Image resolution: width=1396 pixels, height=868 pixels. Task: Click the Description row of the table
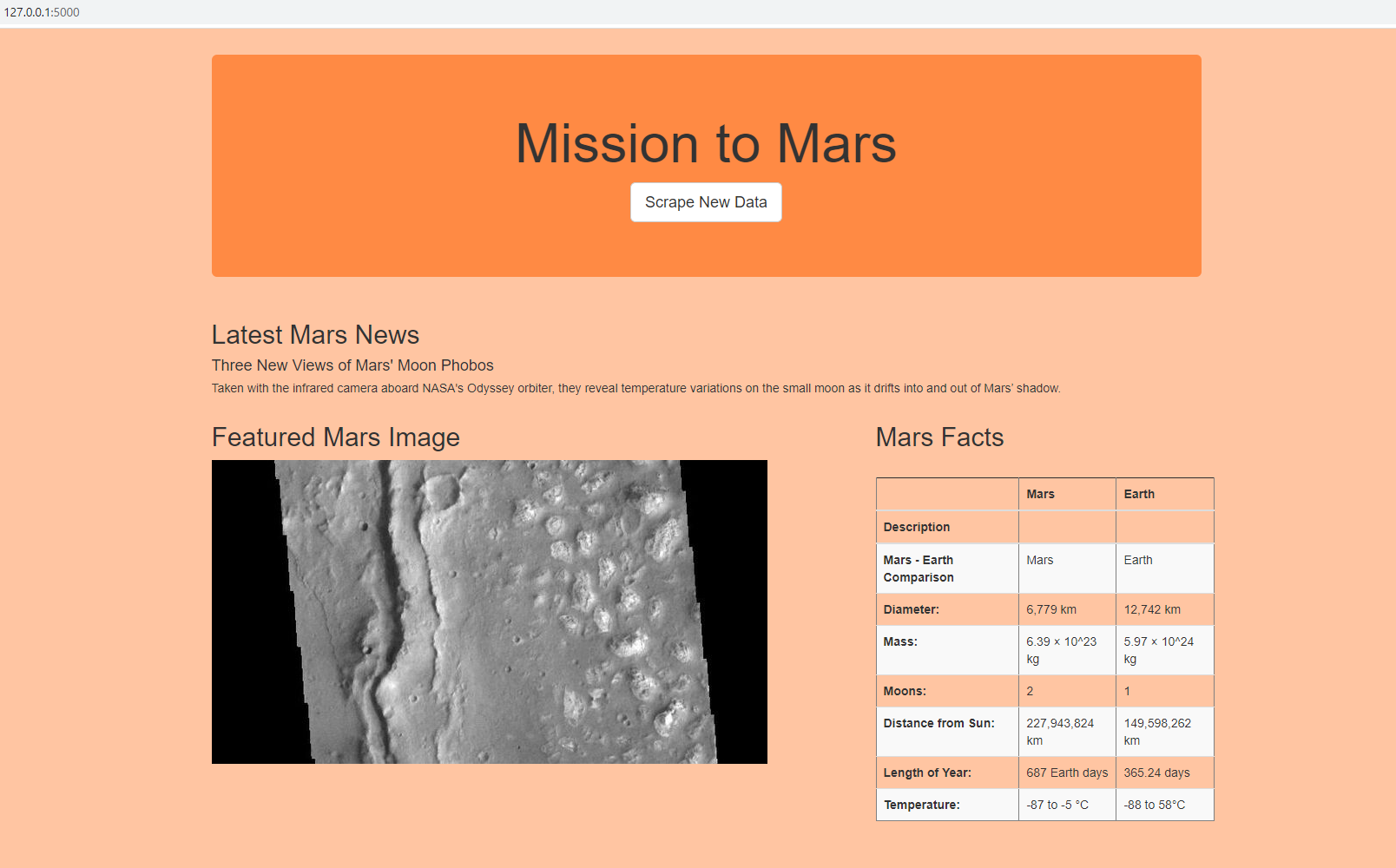(916, 527)
